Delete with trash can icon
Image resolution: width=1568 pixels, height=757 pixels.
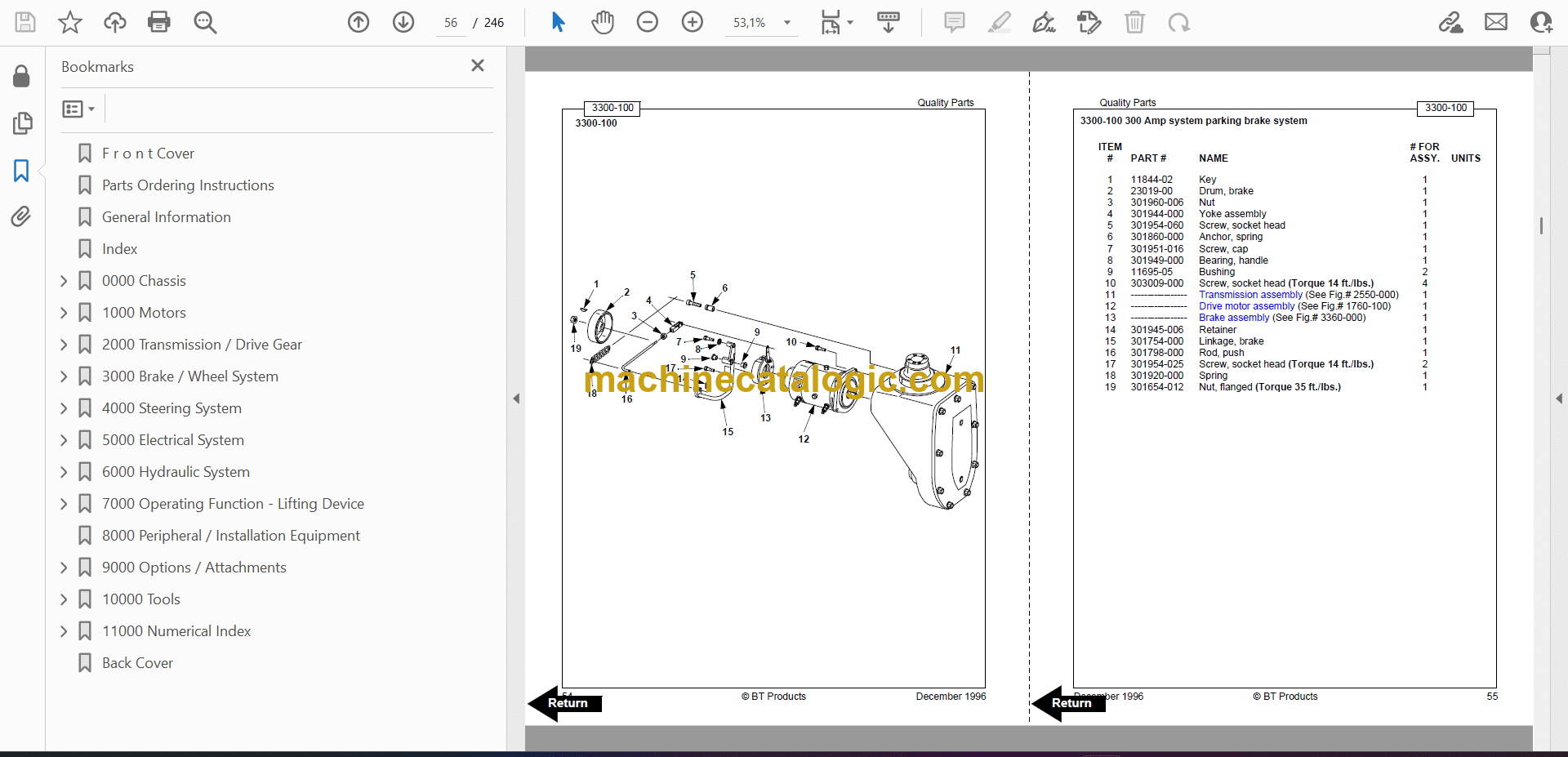1134,22
